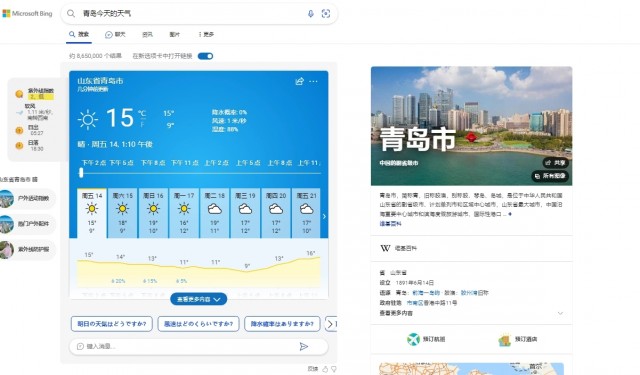Share the weather card via share icon
The height and width of the screenshot is (375, 640).
(x=300, y=81)
